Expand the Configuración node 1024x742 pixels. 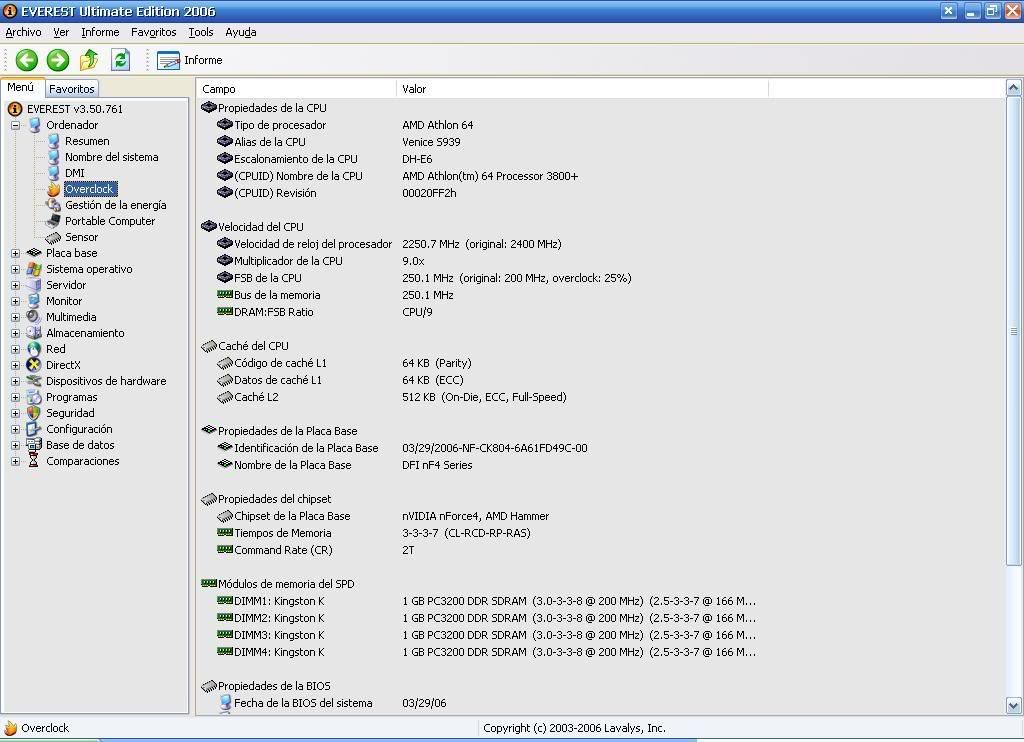[x=15, y=429]
